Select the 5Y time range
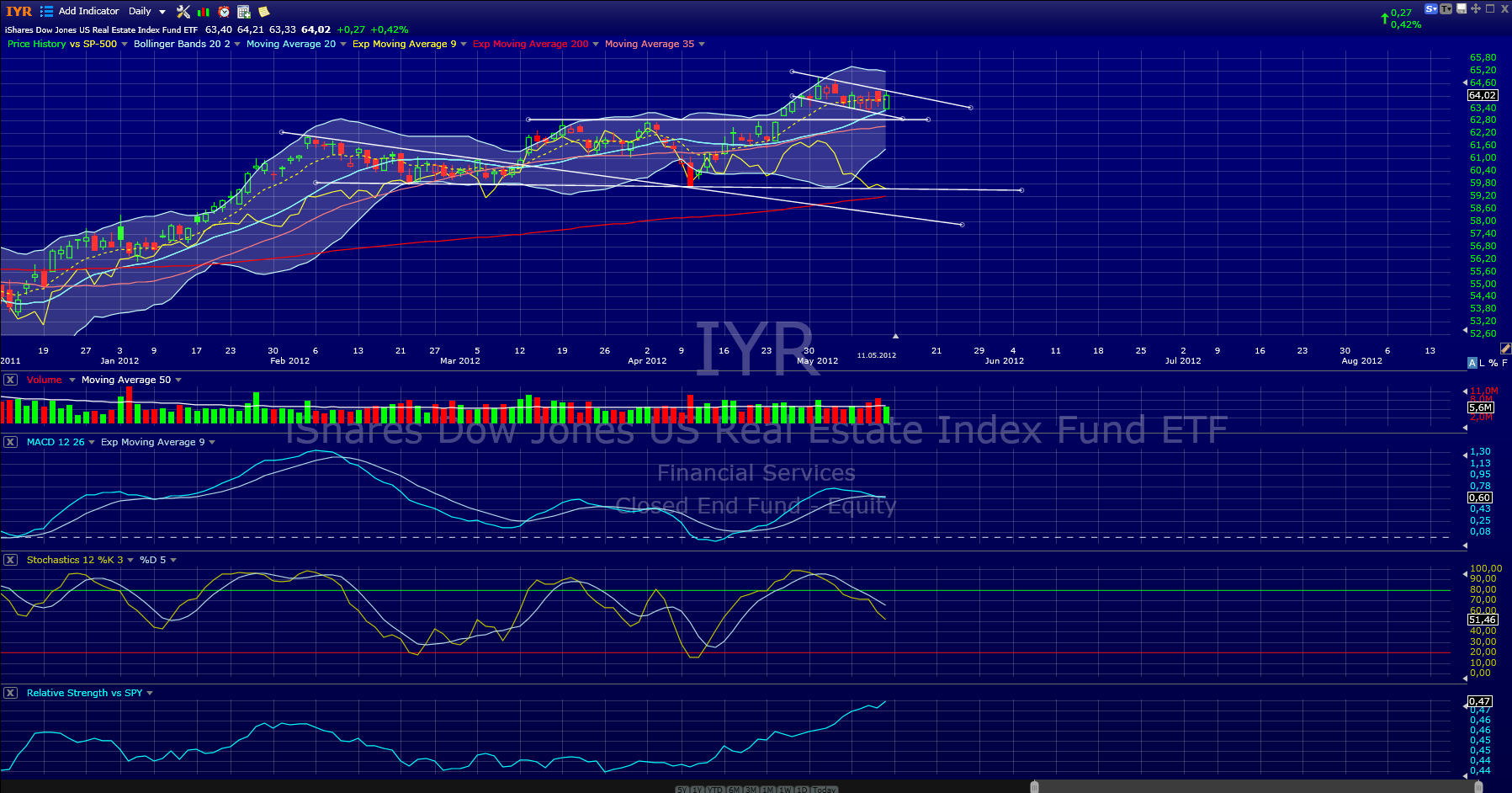 pyautogui.click(x=682, y=790)
